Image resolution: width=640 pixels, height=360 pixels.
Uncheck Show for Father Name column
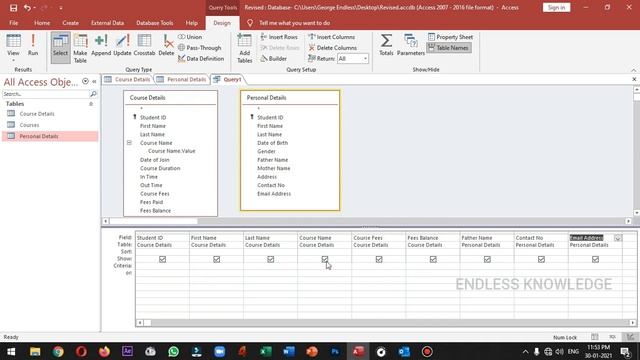[x=487, y=259]
